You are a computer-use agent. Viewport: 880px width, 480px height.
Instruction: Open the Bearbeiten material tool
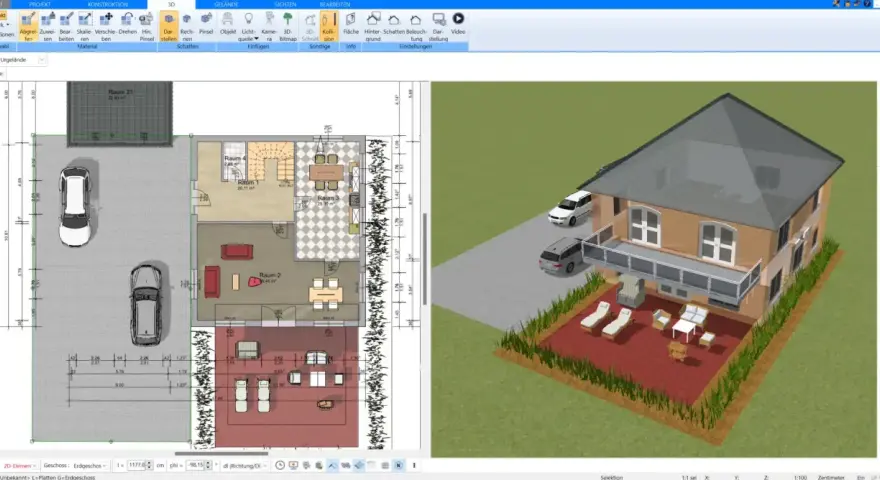[66, 26]
